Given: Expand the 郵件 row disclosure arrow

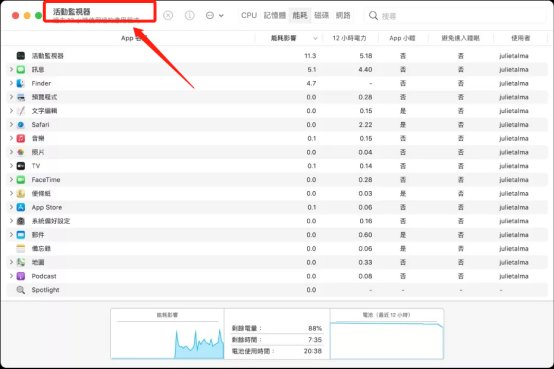Looking at the screenshot, I should pyautogui.click(x=11, y=235).
